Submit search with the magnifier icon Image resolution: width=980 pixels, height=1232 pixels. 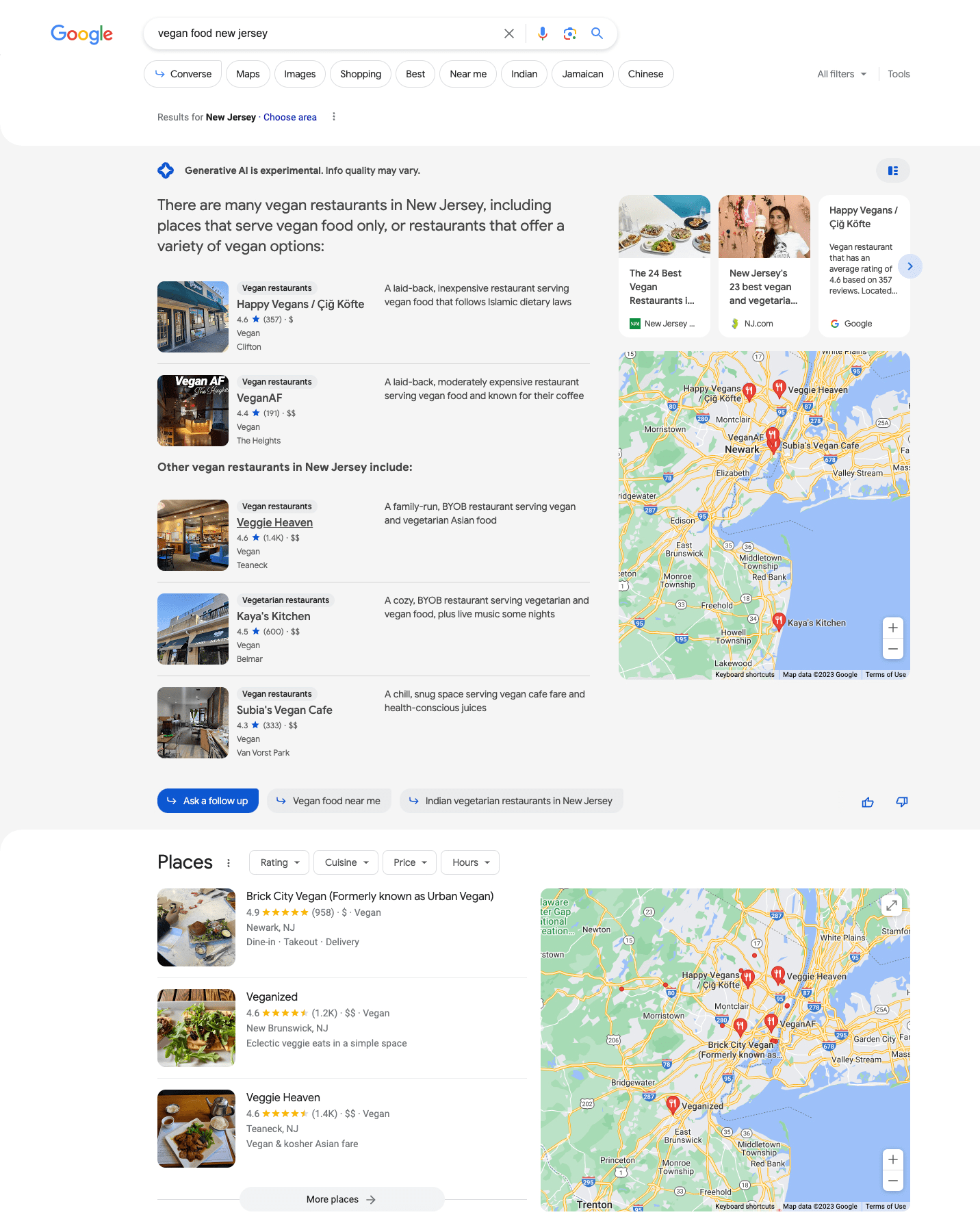tap(597, 34)
